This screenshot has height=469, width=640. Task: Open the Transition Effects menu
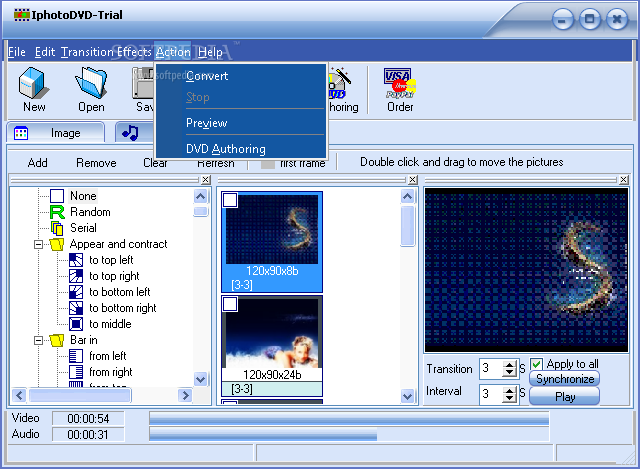coord(106,52)
